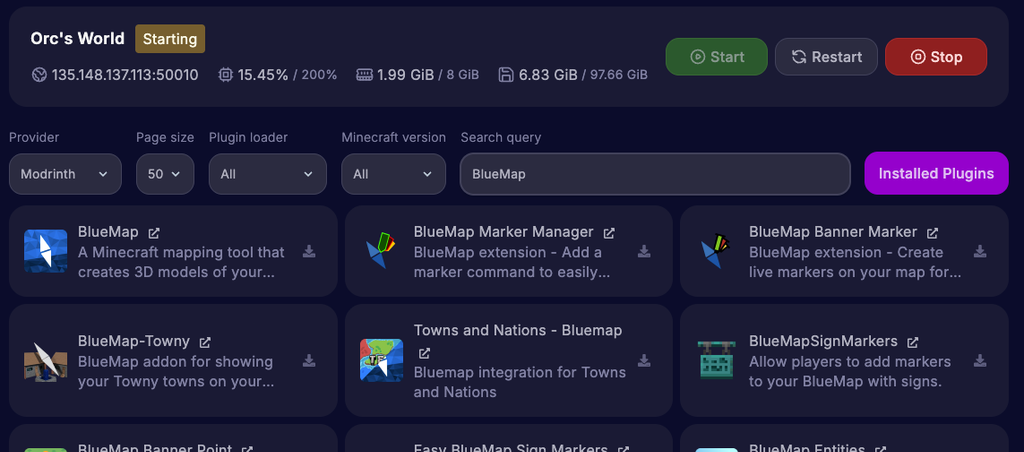Open the Minecraft version dropdown
Screen dimensions: 1024x452
click(394, 174)
